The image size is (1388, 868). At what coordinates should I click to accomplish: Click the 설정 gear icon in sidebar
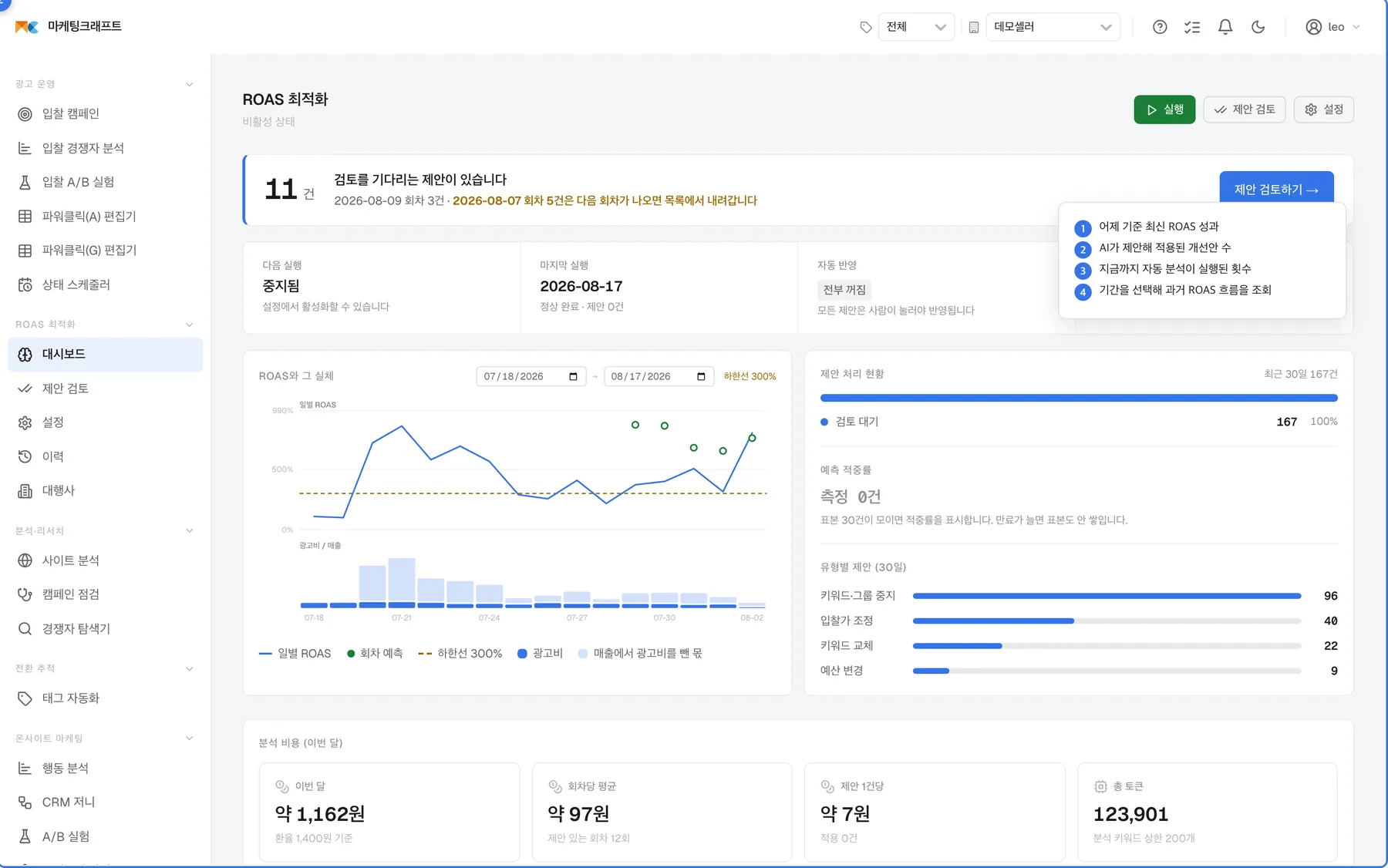pos(25,422)
